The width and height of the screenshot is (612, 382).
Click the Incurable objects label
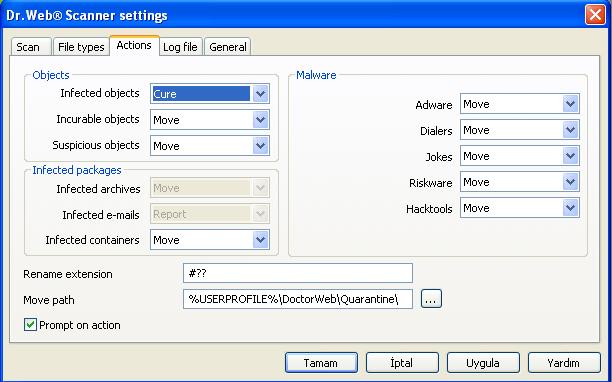[98, 119]
